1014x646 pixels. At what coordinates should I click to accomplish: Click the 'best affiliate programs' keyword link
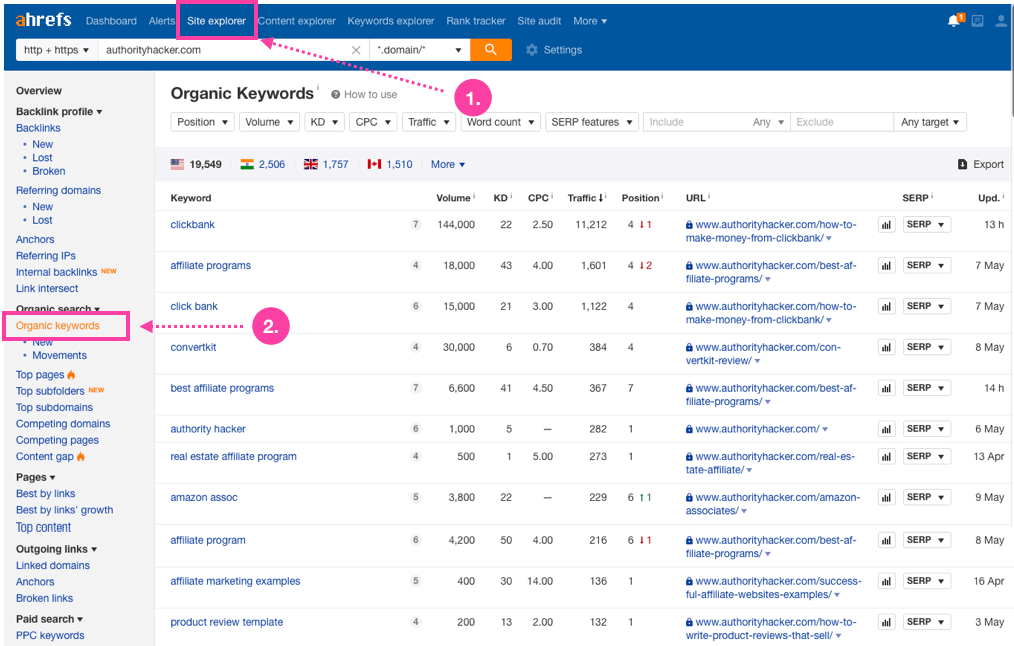click(x=222, y=388)
